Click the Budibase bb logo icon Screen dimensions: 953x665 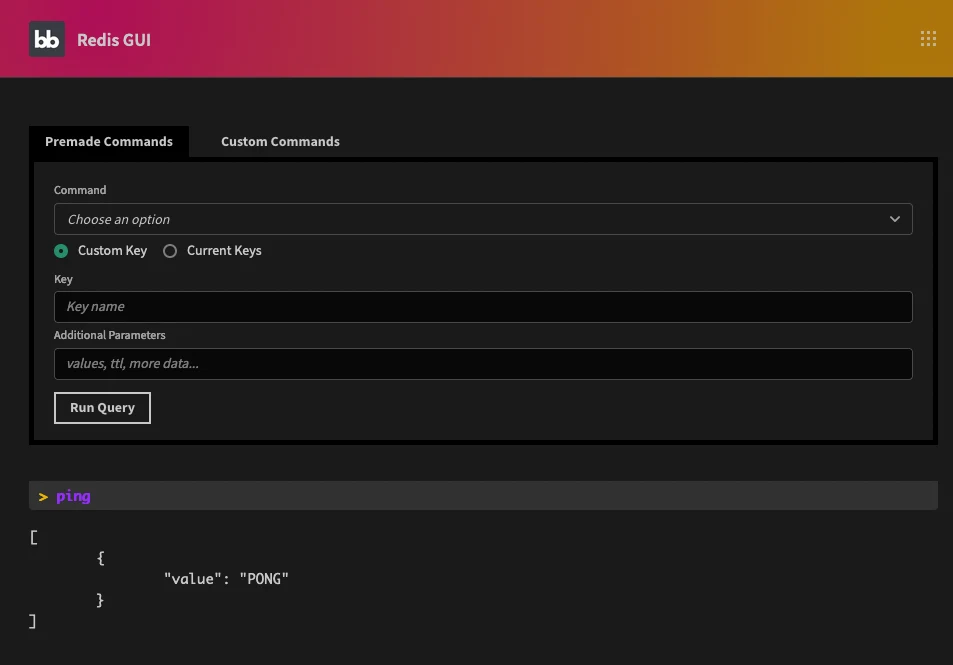(47, 40)
